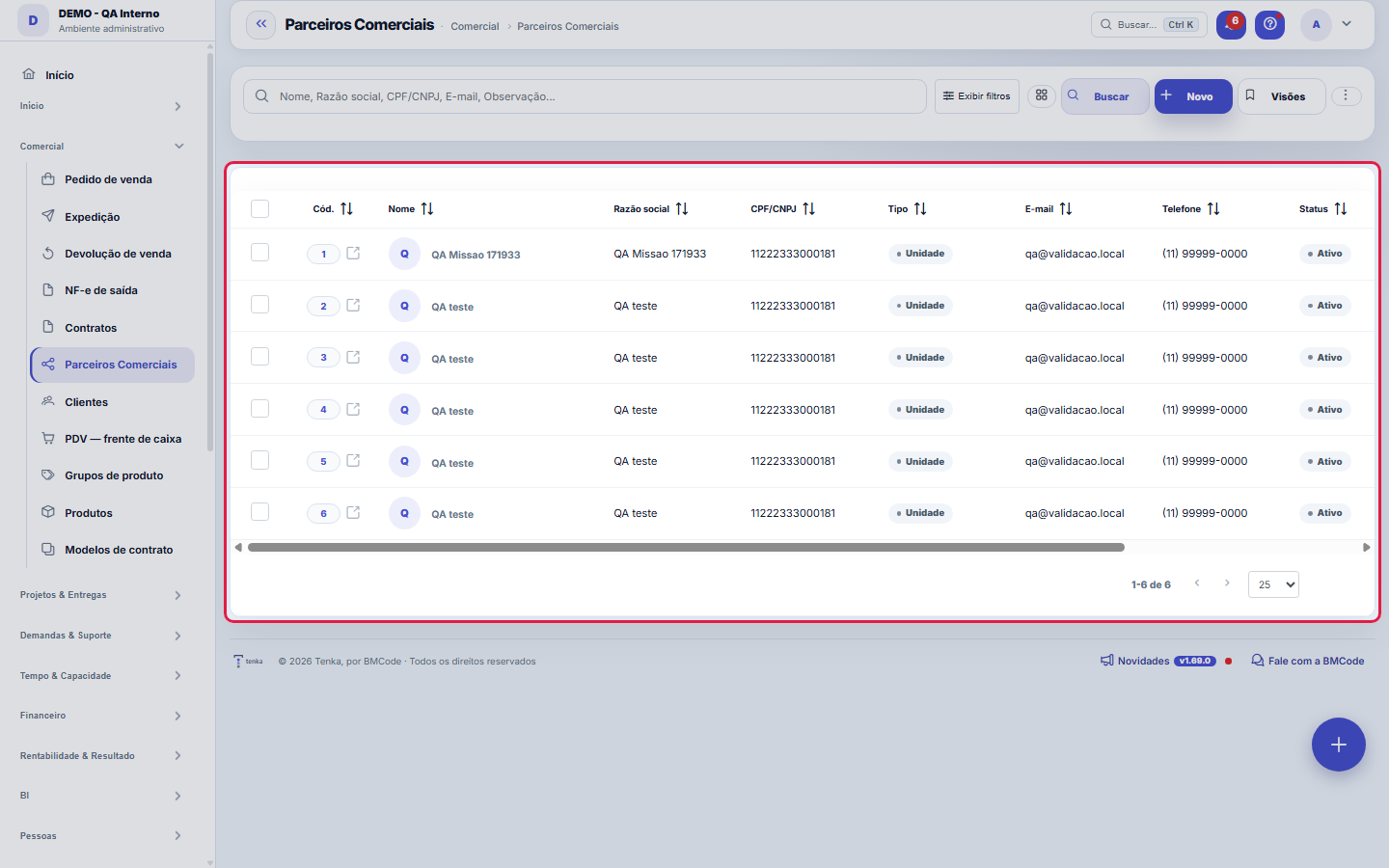Check the box for row with code 2

pyautogui.click(x=259, y=304)
